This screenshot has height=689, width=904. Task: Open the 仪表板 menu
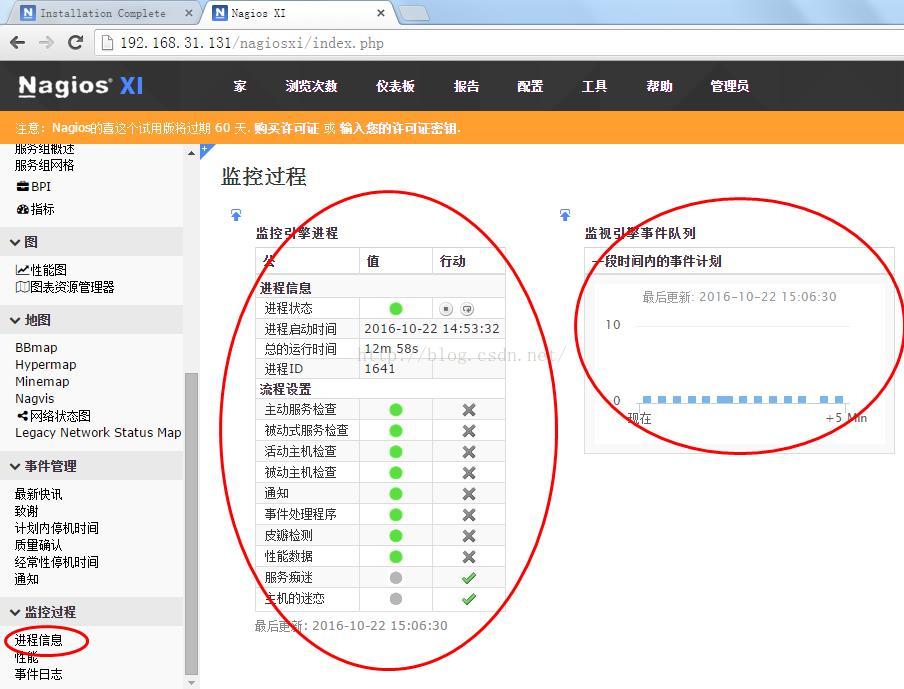pos(396,86)
